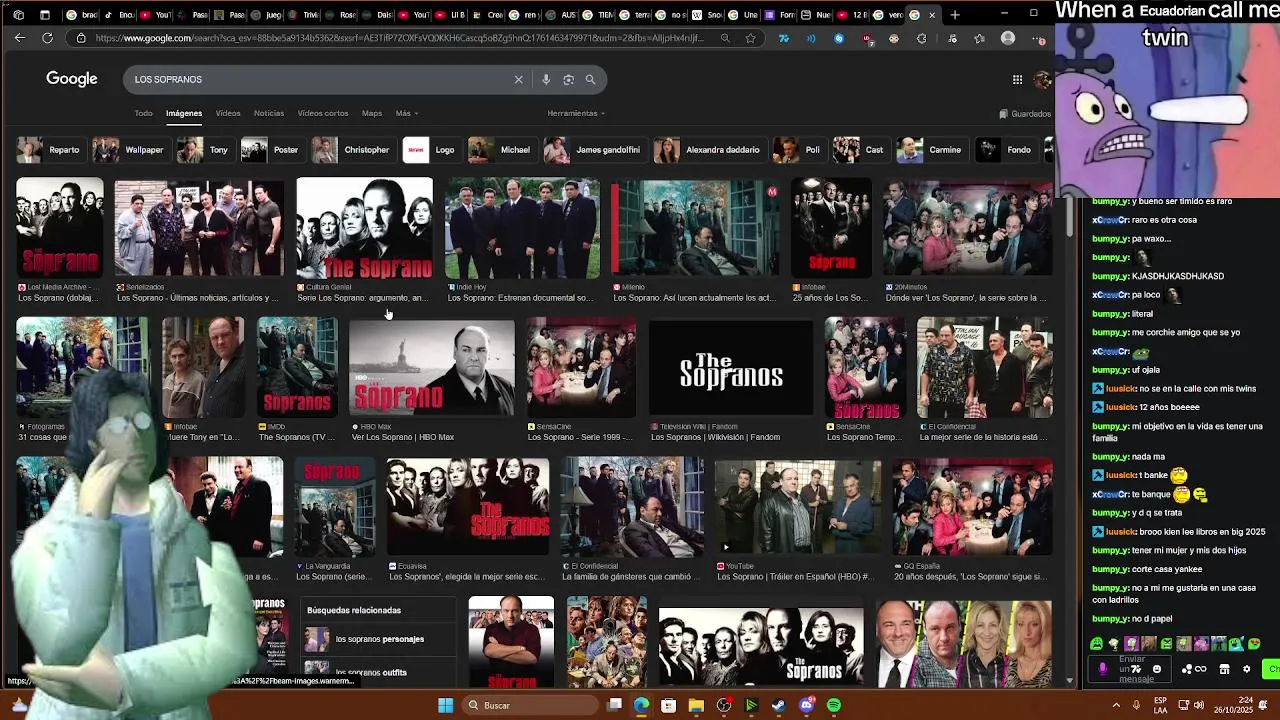Click the pink microphone icon in chat
Screen dimensions: 1280x720
[1103, 669]
